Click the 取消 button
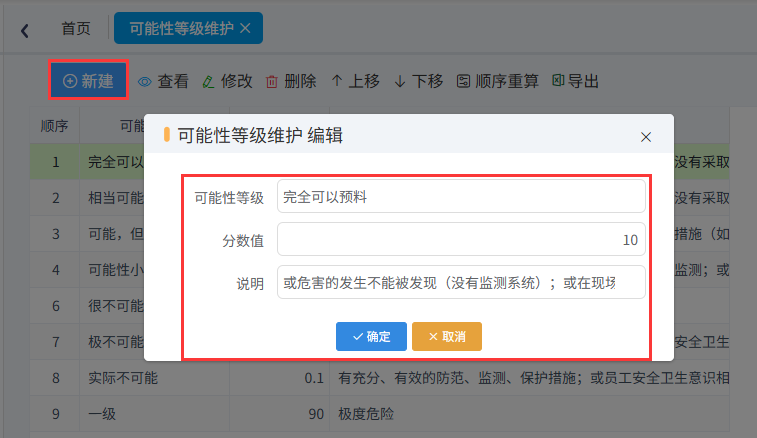The width and height of the screenshot is (757, 438). (x=447, y=337)
